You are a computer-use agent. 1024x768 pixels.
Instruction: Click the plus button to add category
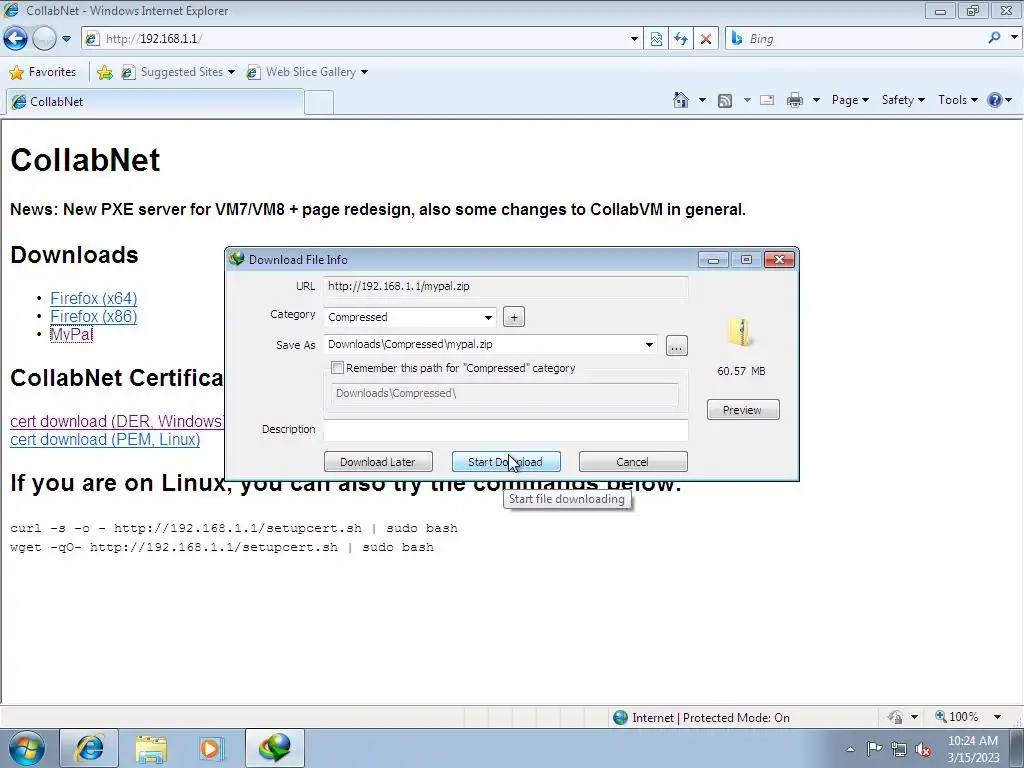(514, 317)
